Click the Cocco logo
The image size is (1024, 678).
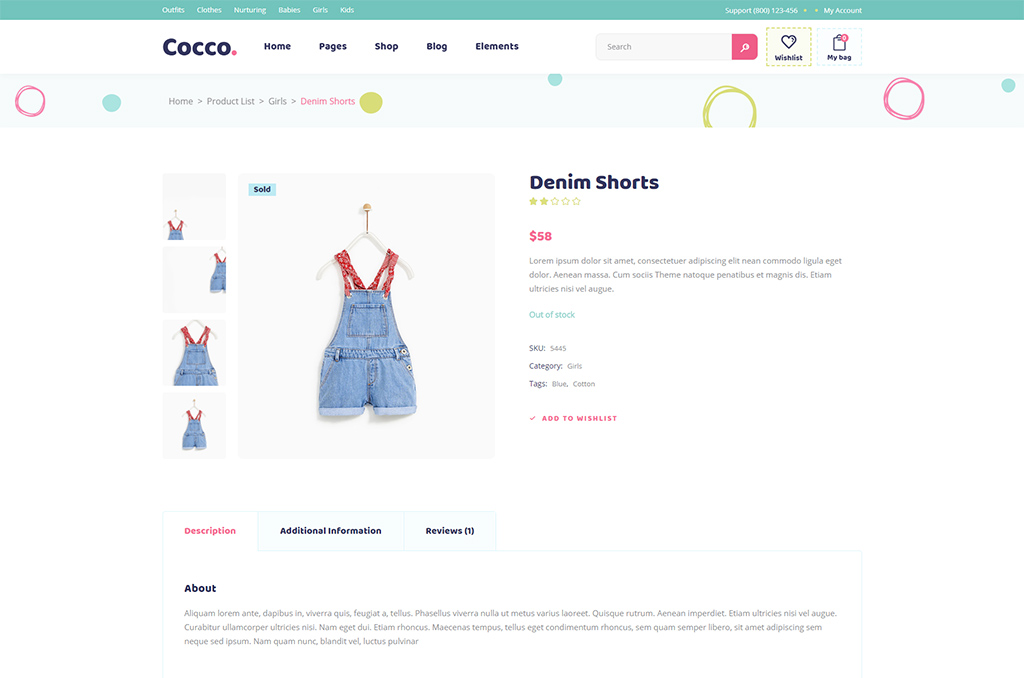tap(199, 47)
